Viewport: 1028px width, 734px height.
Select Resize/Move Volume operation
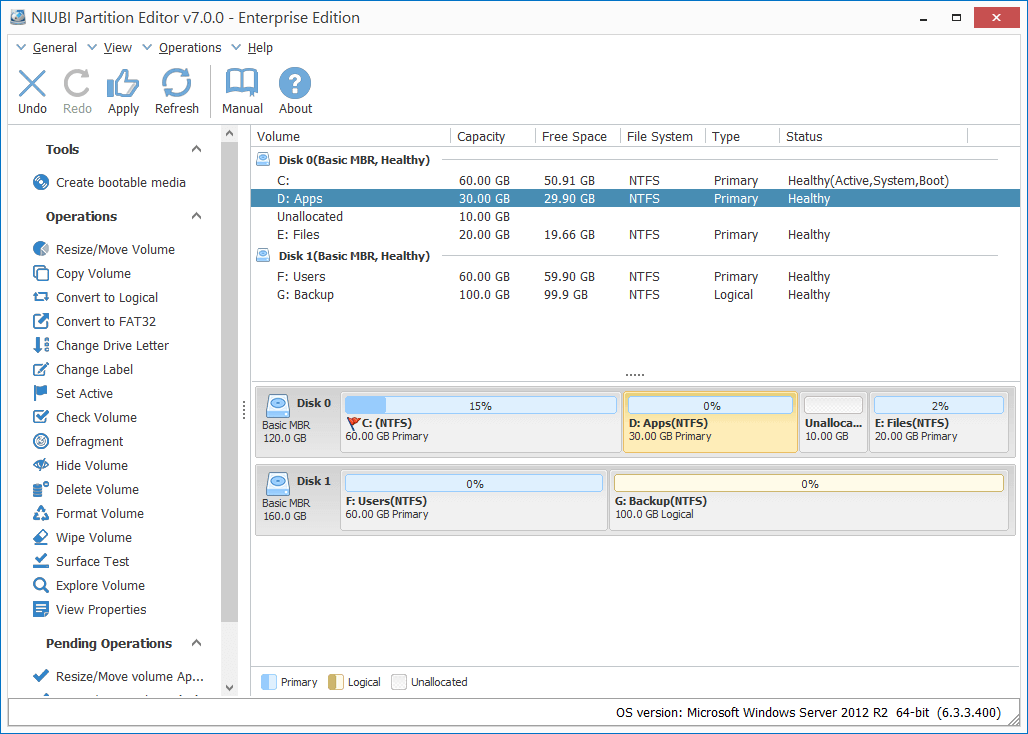click(115, 250)
